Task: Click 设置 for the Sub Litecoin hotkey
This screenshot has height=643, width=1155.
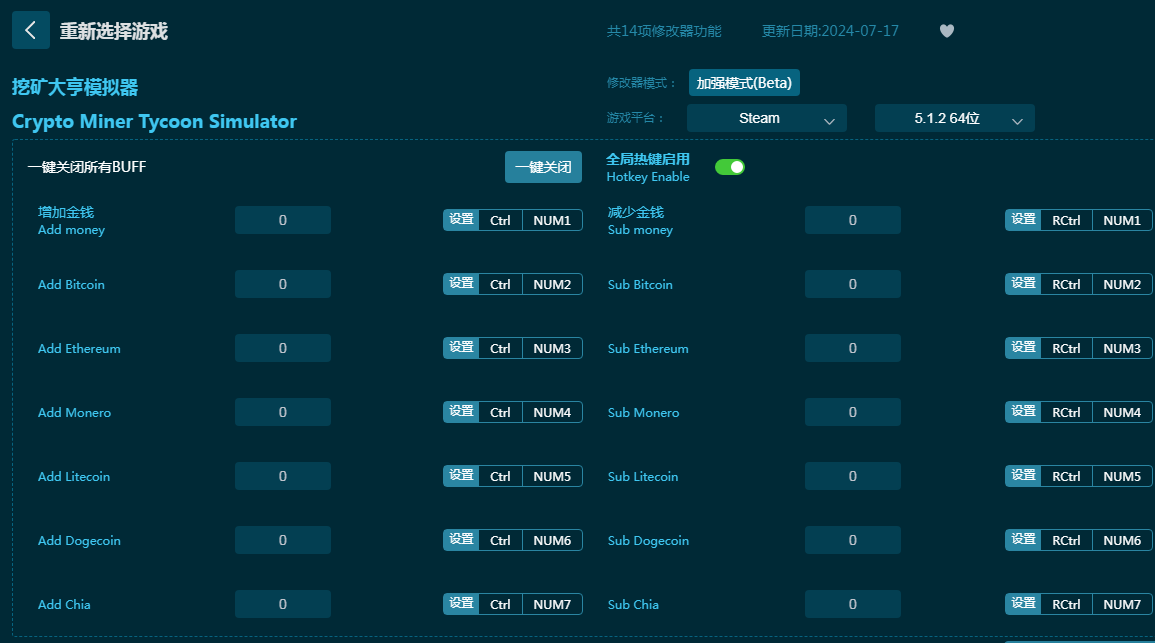Action: coord(1023,477)
